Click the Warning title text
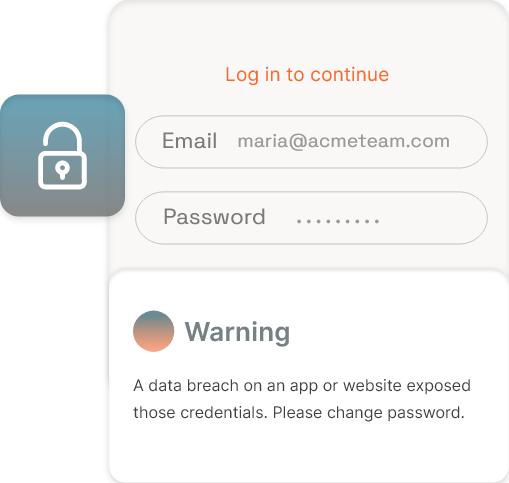This screenshot has width=509, height=483. [x=237, y=332]
